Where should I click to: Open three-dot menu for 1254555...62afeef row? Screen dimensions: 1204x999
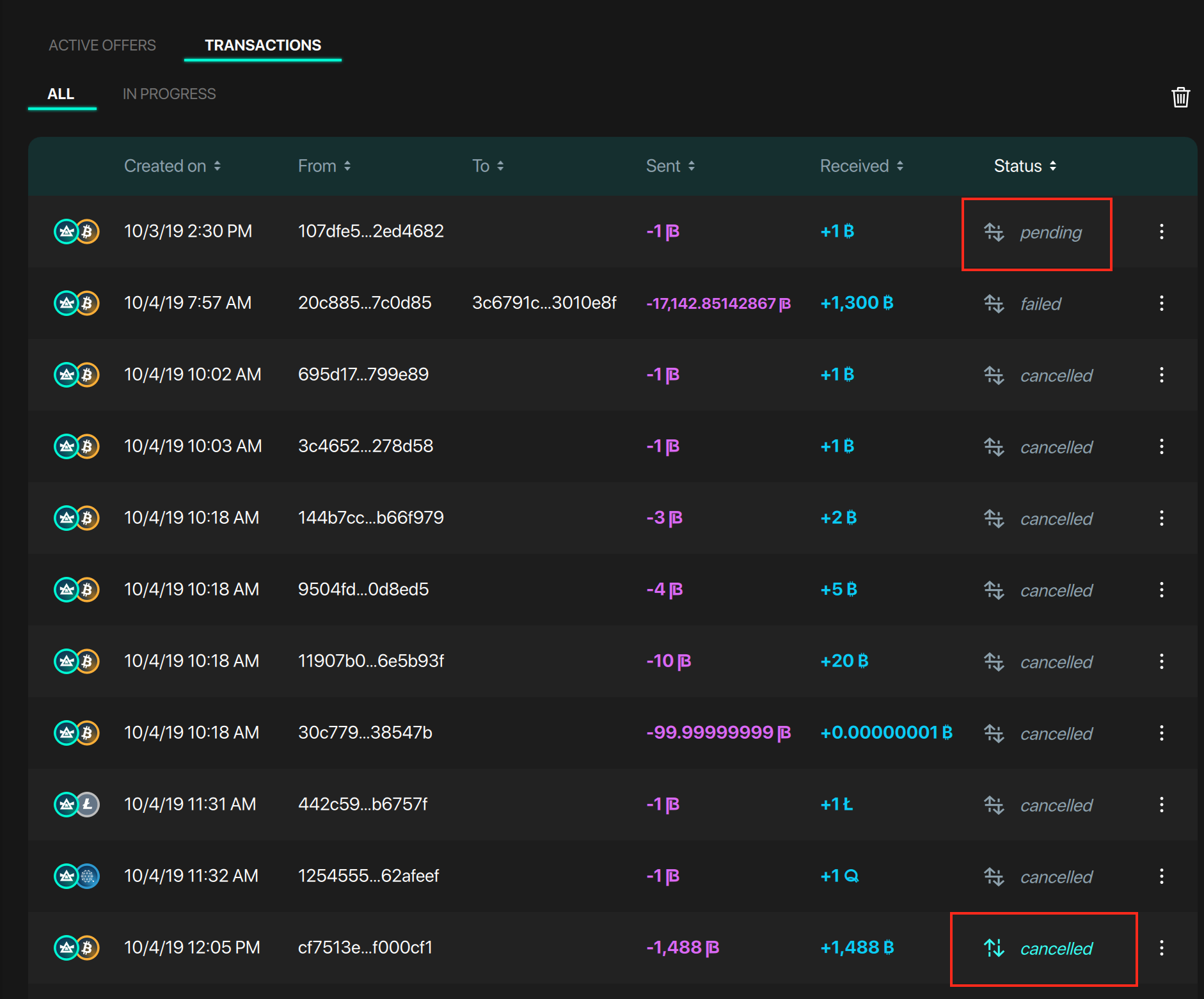[x=1162, y=876]
